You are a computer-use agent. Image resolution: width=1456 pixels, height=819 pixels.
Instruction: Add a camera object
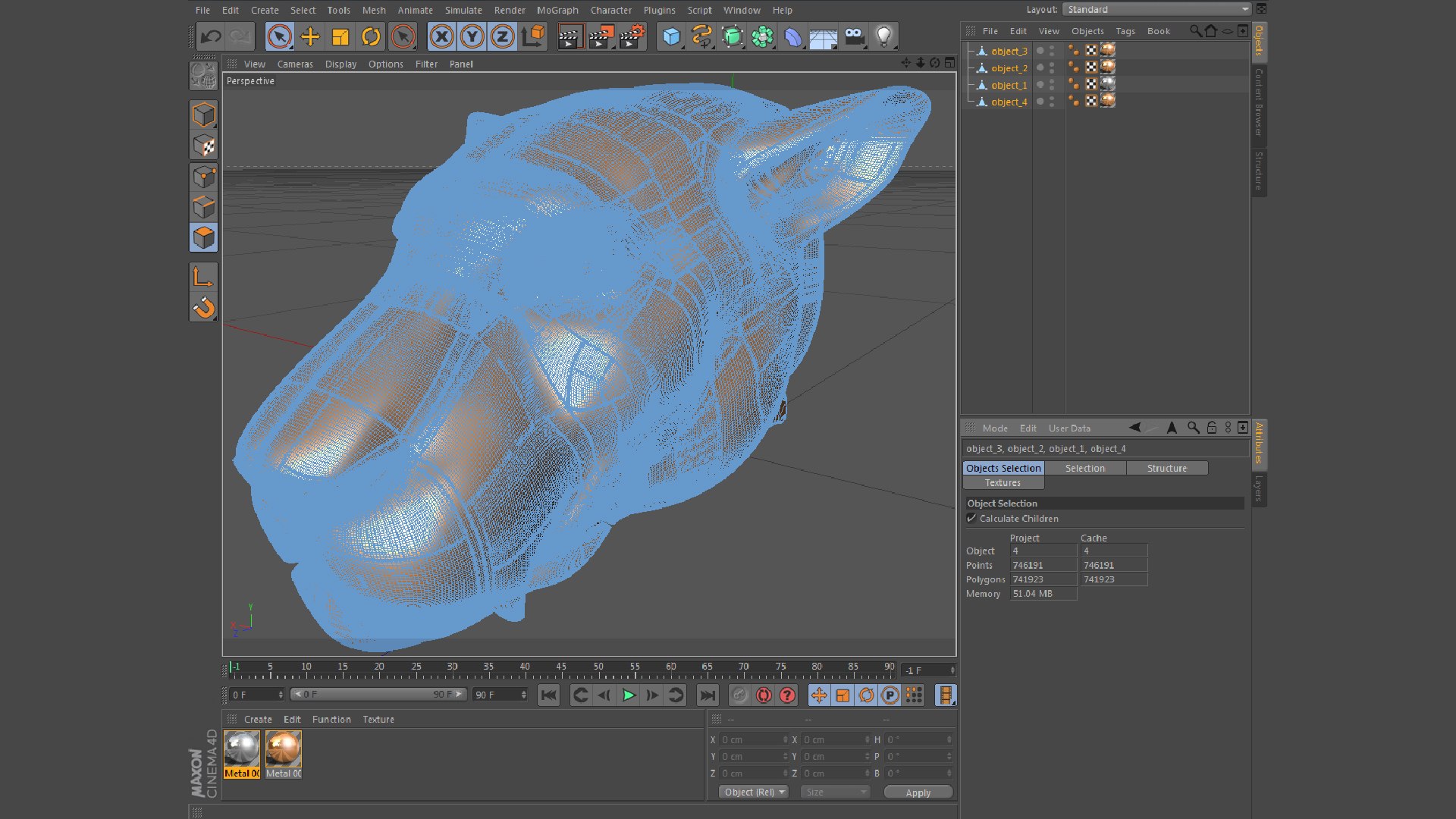click(x=854, y=36)
